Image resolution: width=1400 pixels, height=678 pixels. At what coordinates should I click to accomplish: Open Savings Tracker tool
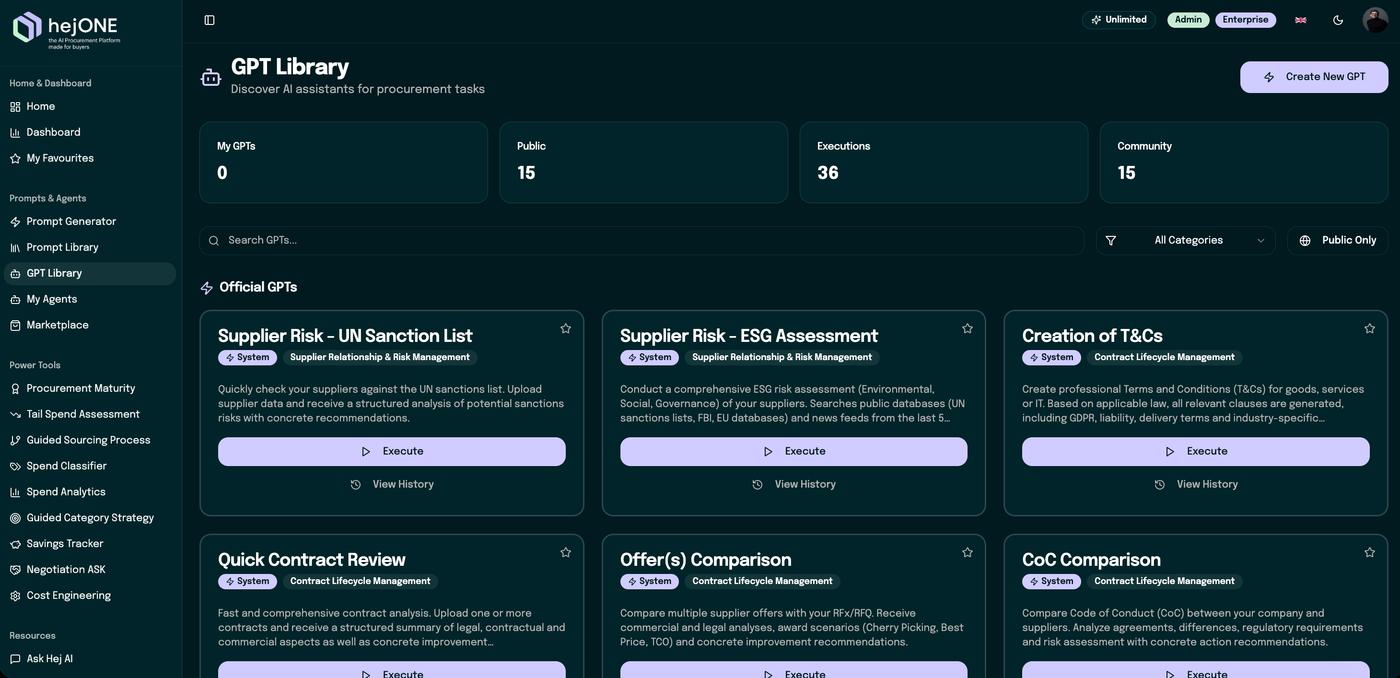point(88,545)
